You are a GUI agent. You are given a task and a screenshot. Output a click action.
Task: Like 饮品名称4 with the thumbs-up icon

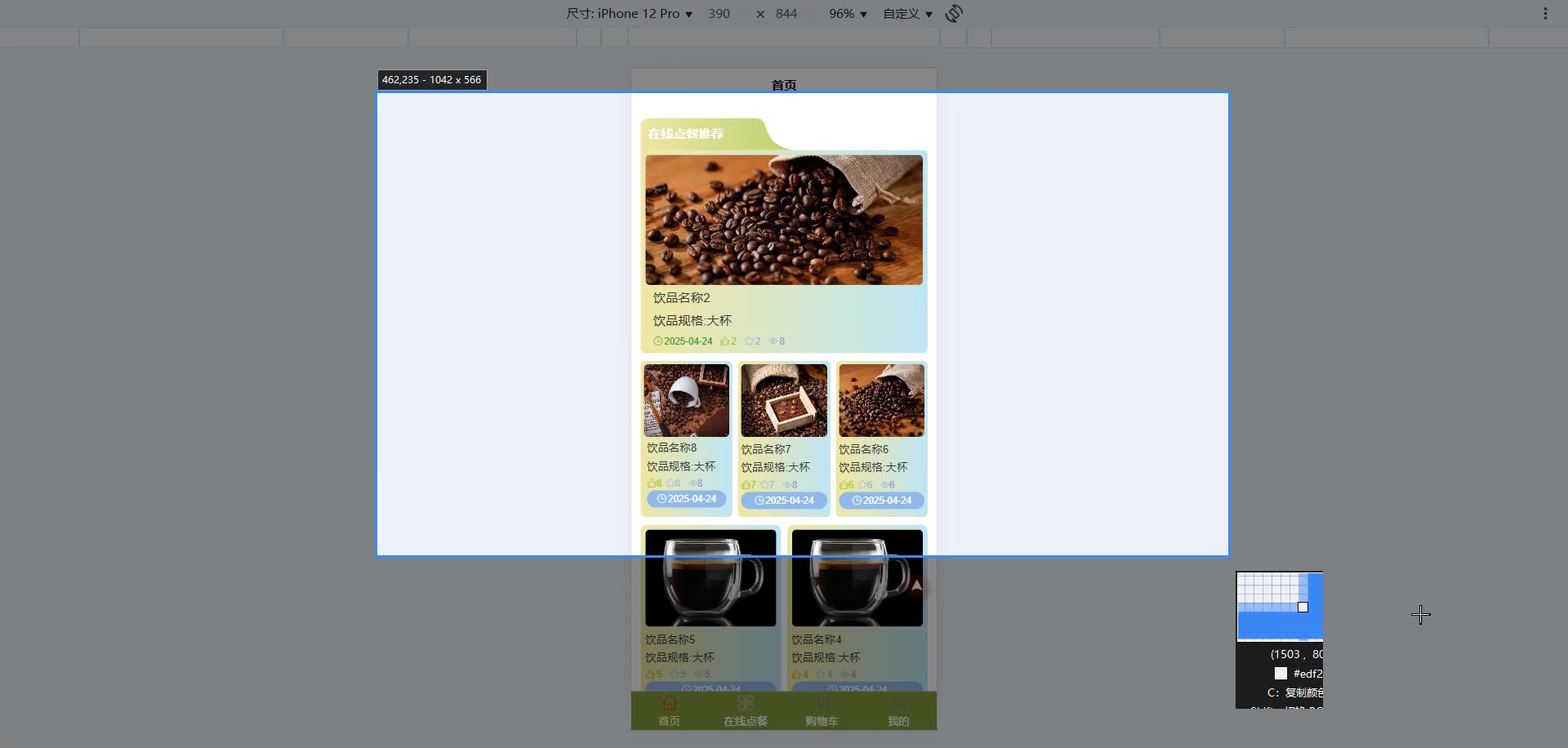coord(796,675)
